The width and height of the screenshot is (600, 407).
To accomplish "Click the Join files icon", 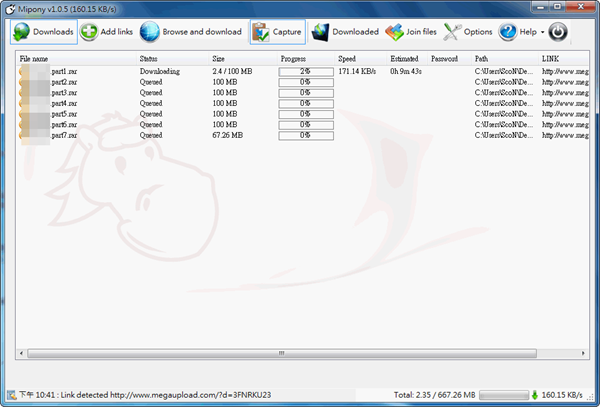I will [x=395, y=32].
